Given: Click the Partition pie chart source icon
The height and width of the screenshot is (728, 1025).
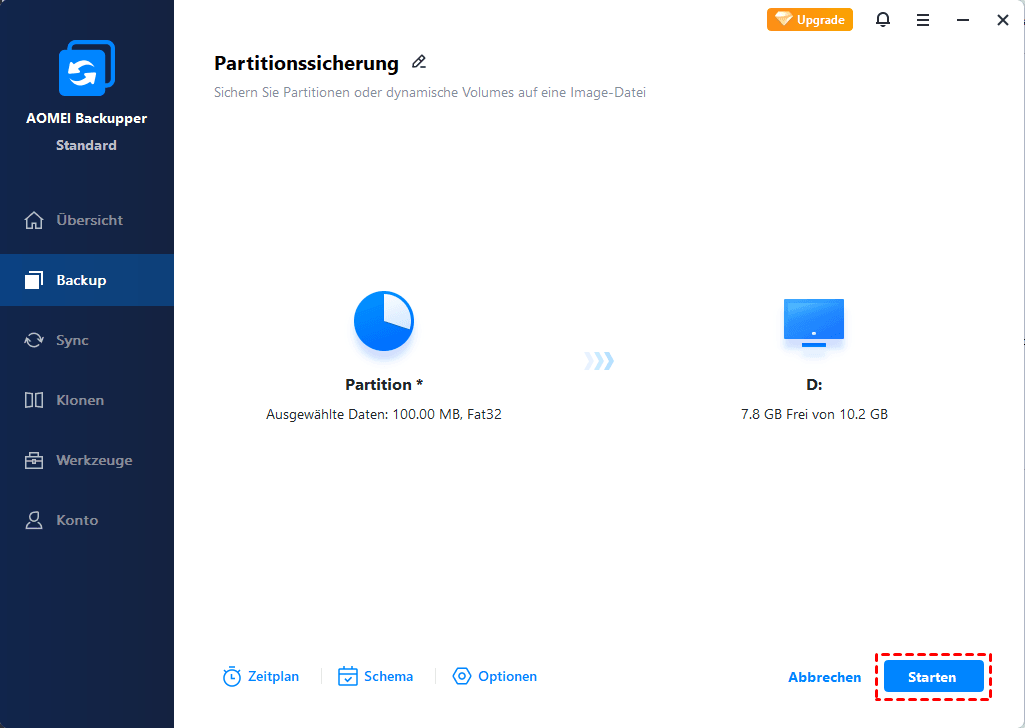Looking at the screenshot, I should tap(384, 321).
